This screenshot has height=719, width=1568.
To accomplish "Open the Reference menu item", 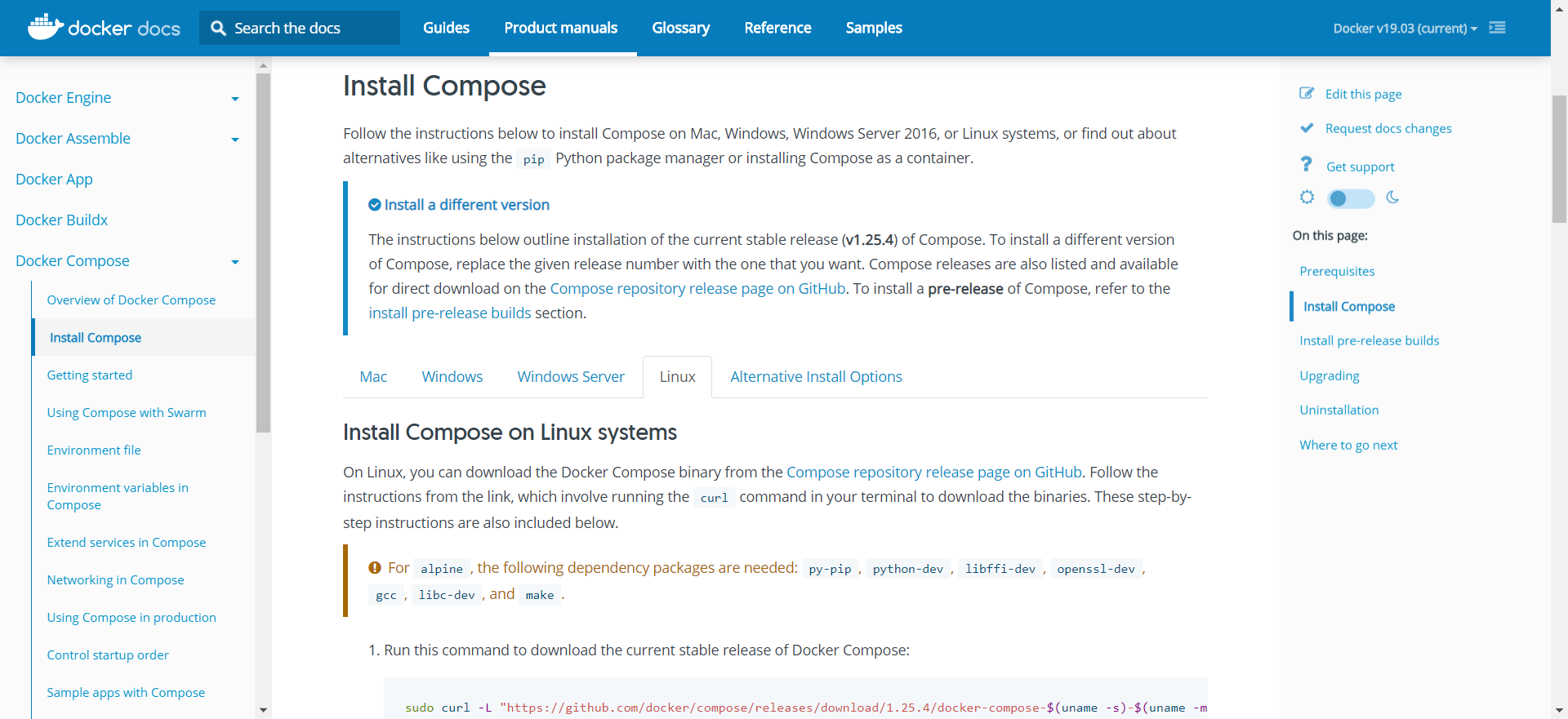I will pyautogui.click(x=777, y=28).
